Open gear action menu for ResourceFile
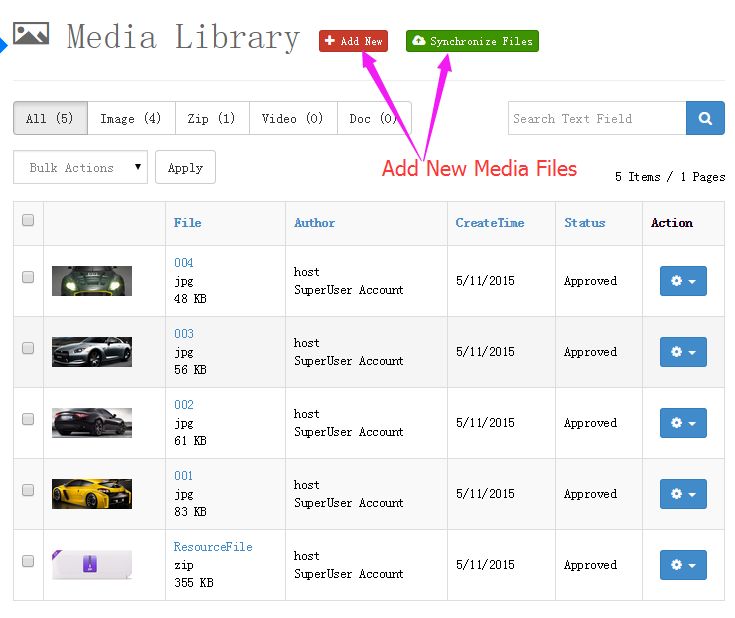This screenshot has width=735, height=618. [683, 565]
